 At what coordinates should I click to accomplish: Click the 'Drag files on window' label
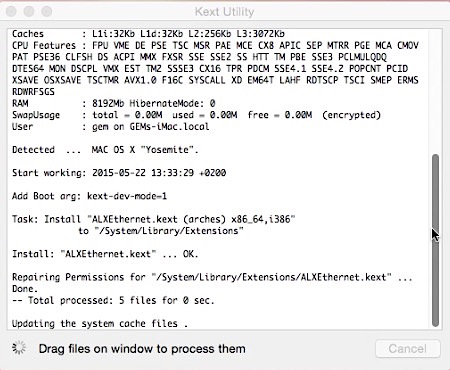(x=142, y=349)
